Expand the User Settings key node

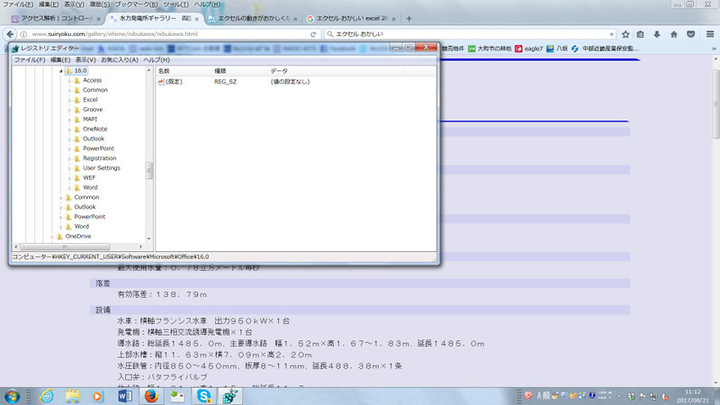pyautogui.click(x=69, y=168)
